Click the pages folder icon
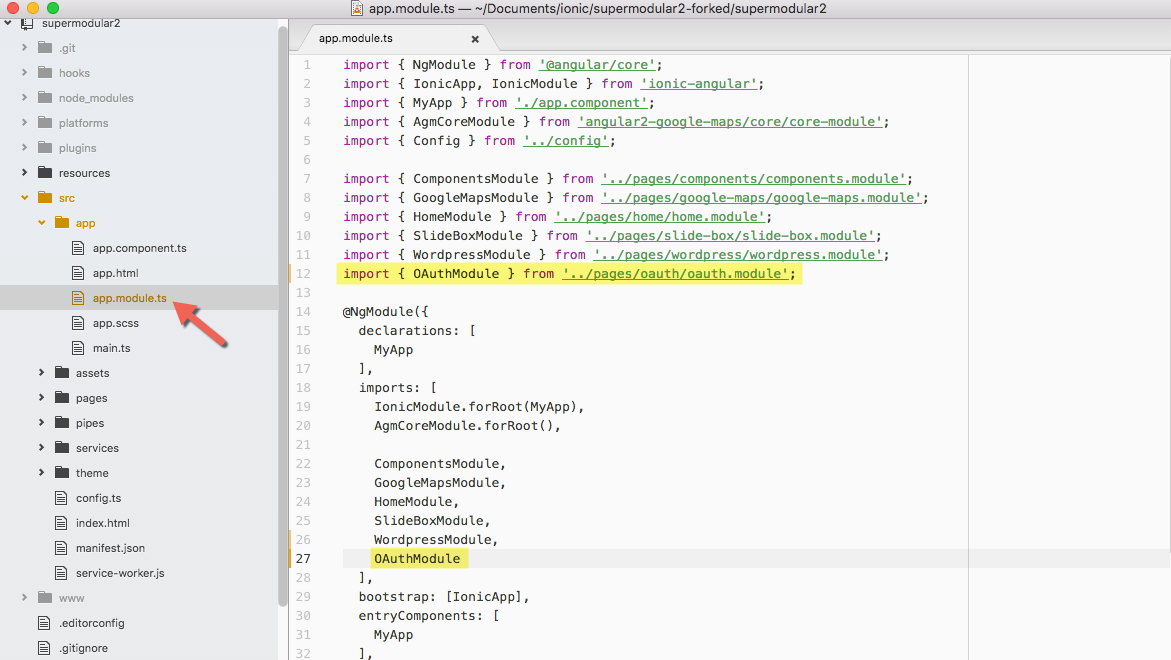Image resolution: width=1171 pixels, height=660 pixels. [62, 398]
